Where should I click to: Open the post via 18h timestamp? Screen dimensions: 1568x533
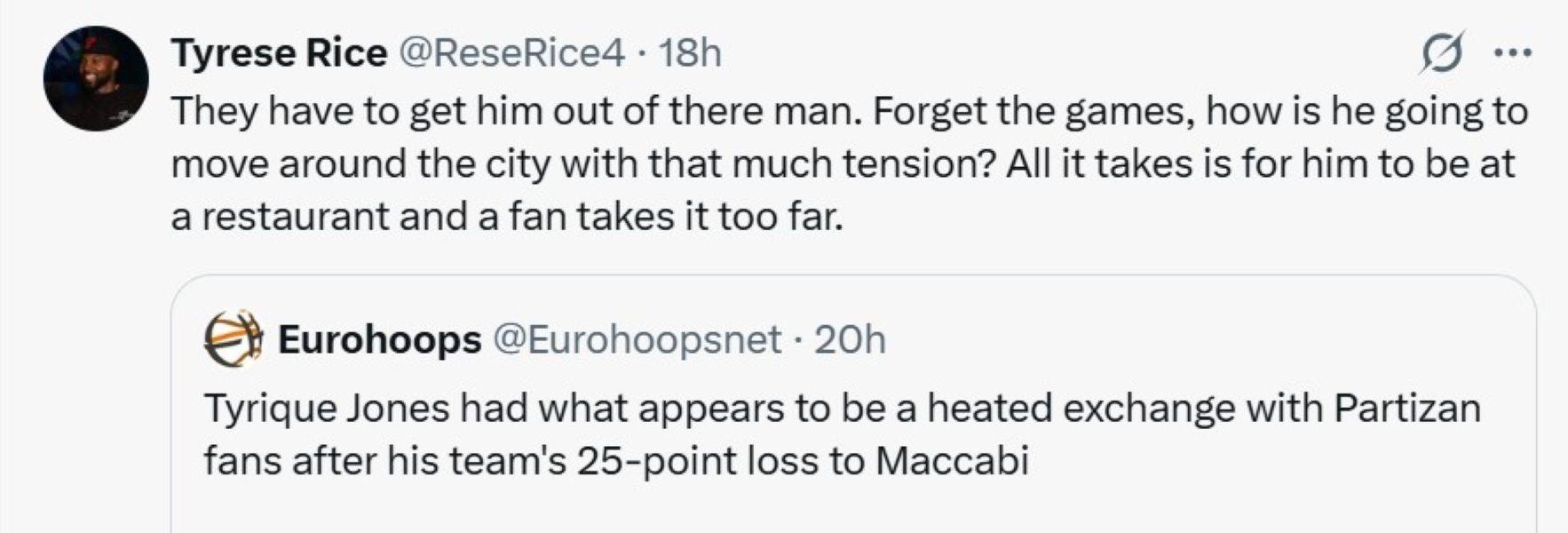[690, 53]
